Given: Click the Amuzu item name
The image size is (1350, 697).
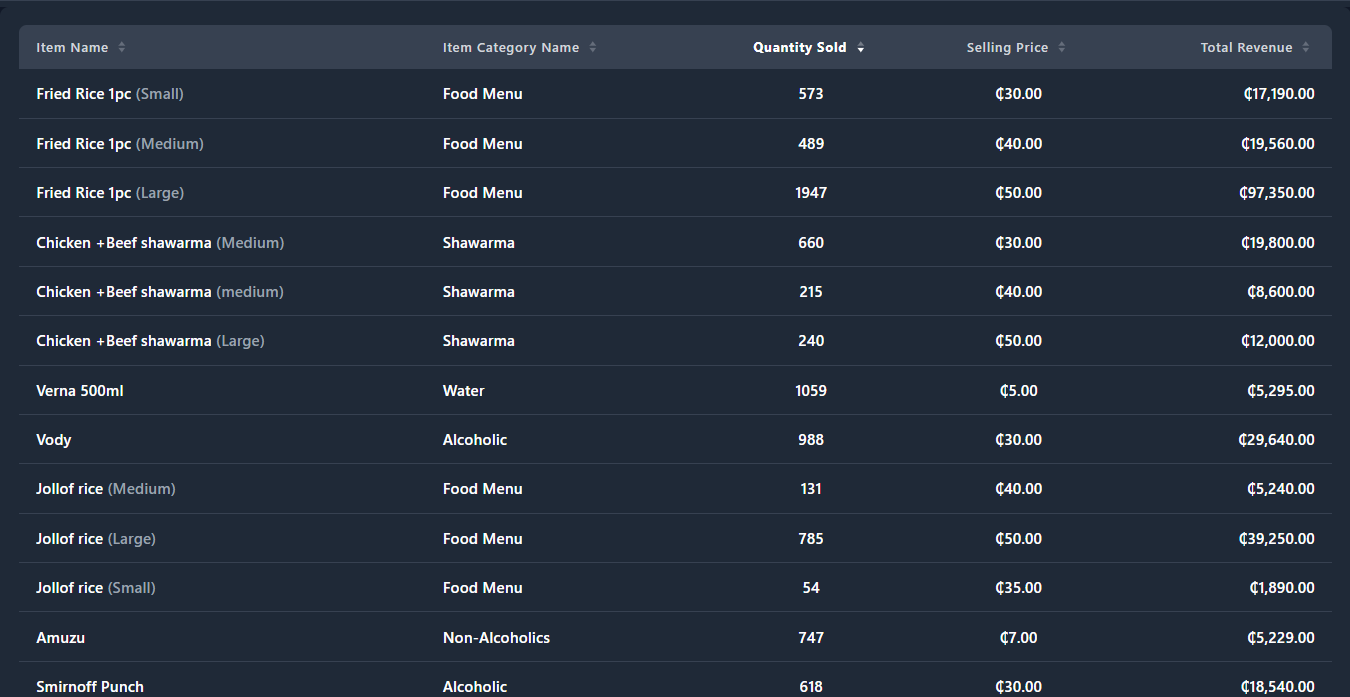Looking at the screenshot, I should pyautogui.click(x=60, y=638).
